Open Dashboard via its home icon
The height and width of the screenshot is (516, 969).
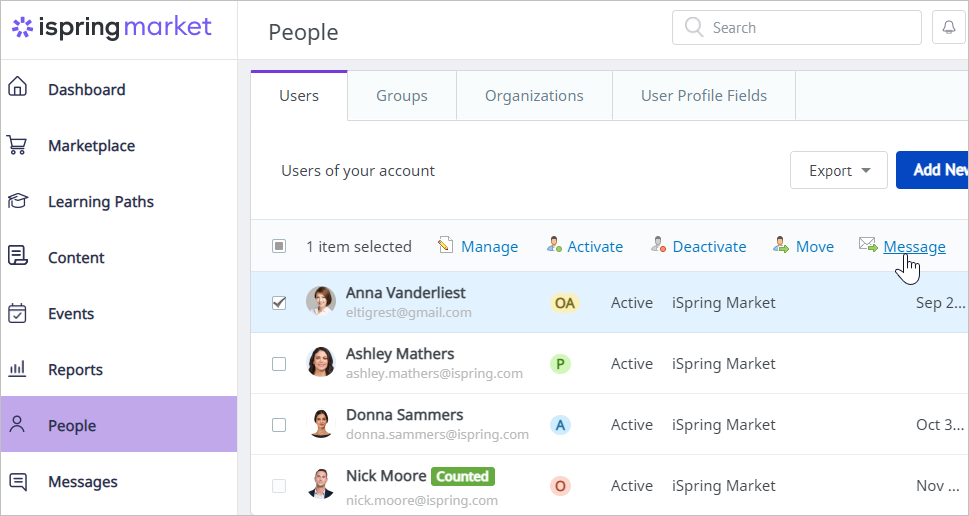pyautogui.click(x=17, y=87)
